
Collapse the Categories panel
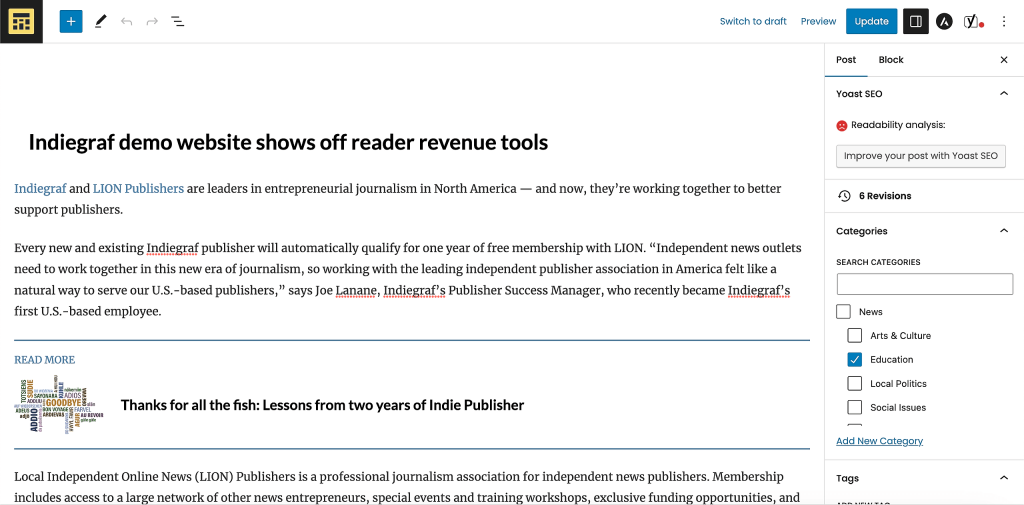[1004, 231]
